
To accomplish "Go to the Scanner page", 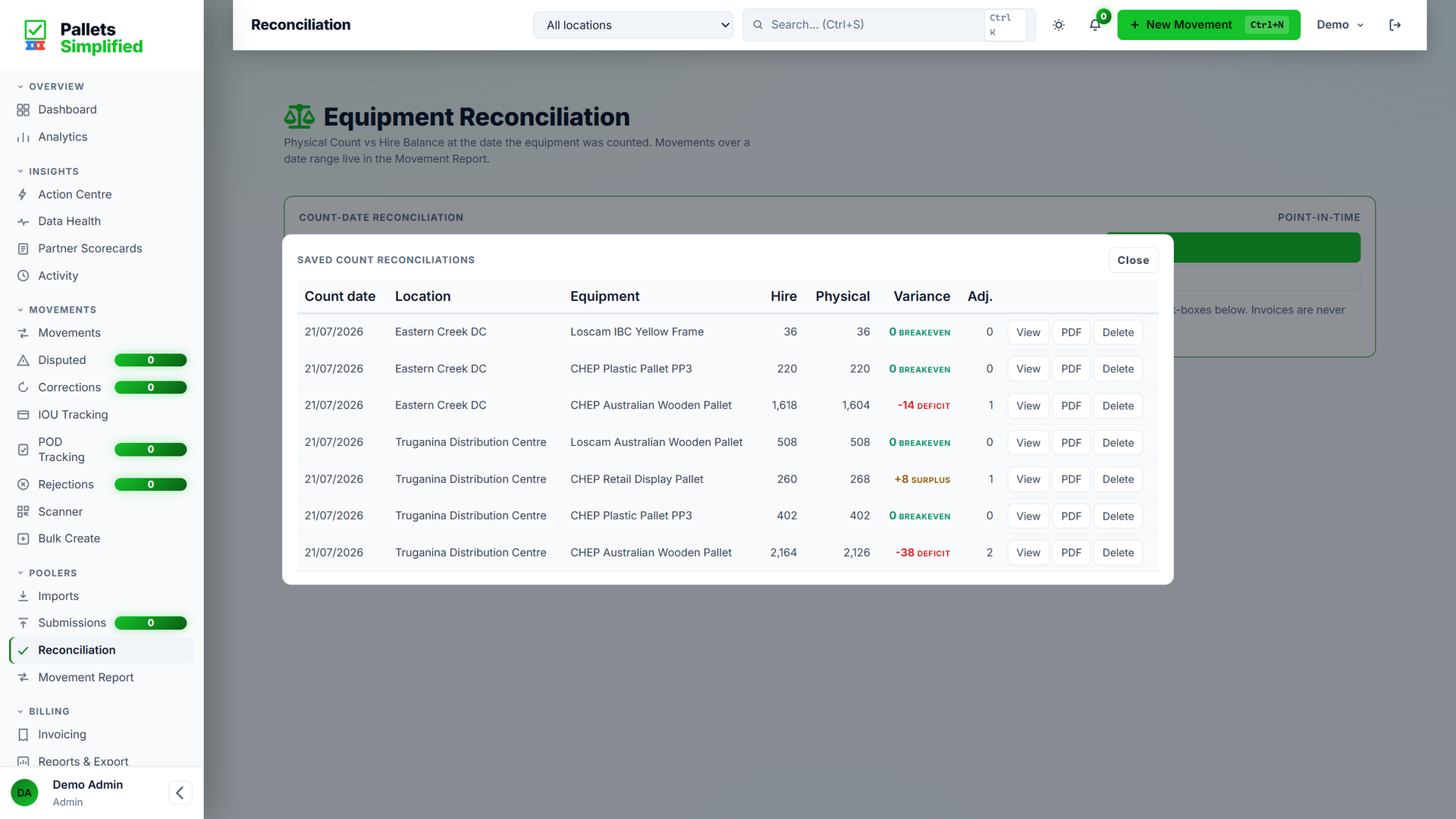I will [102, 512].
